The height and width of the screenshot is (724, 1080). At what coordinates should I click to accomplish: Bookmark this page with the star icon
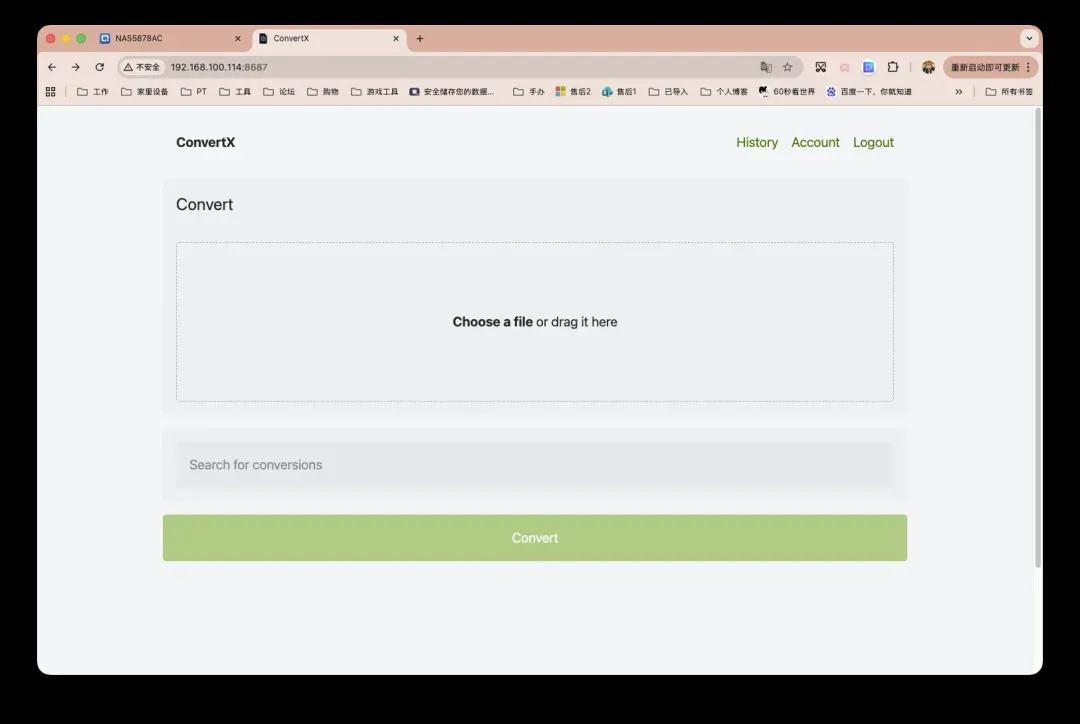(x=787, y=67)
